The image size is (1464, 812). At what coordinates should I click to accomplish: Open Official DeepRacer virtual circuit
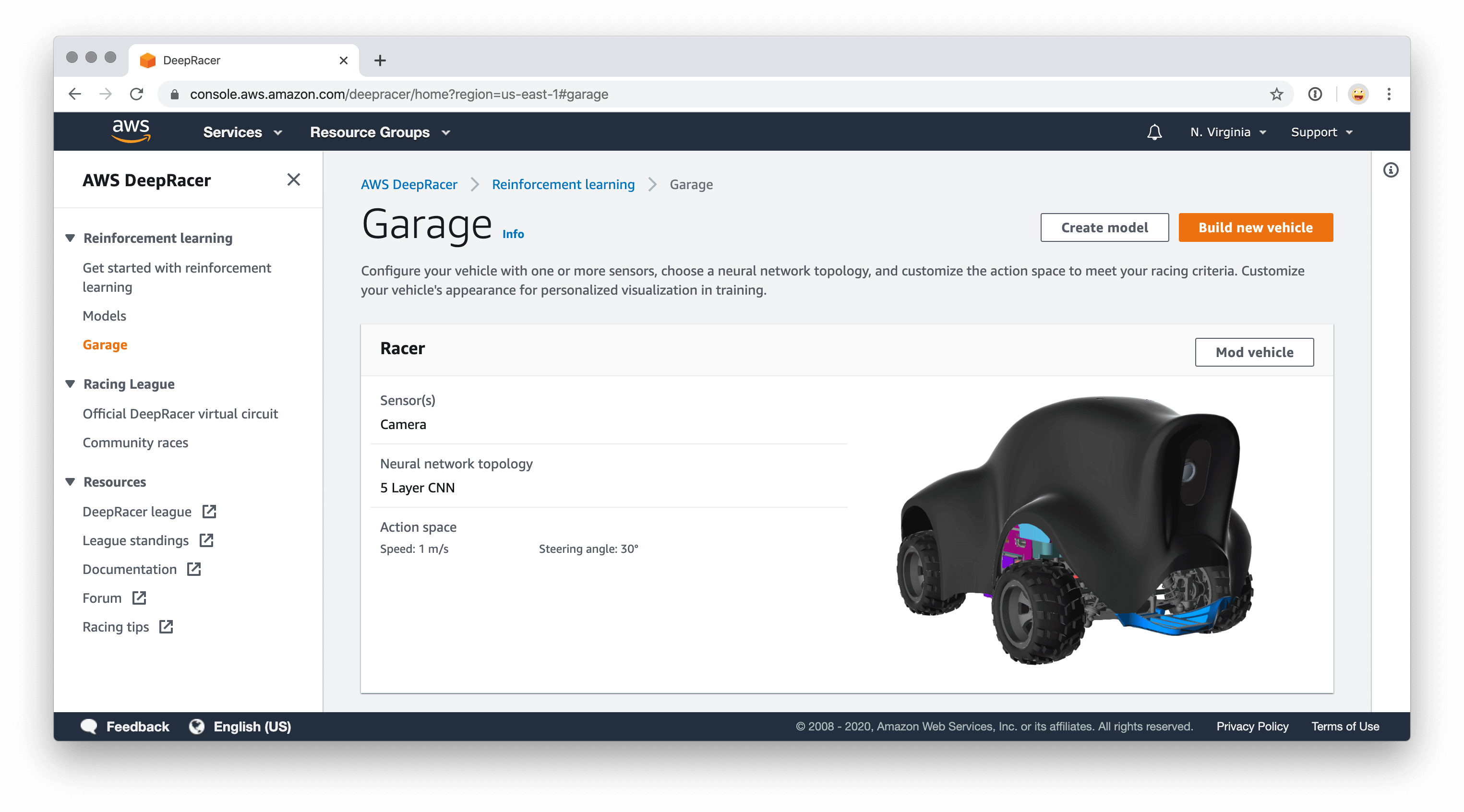pos(180,413)
